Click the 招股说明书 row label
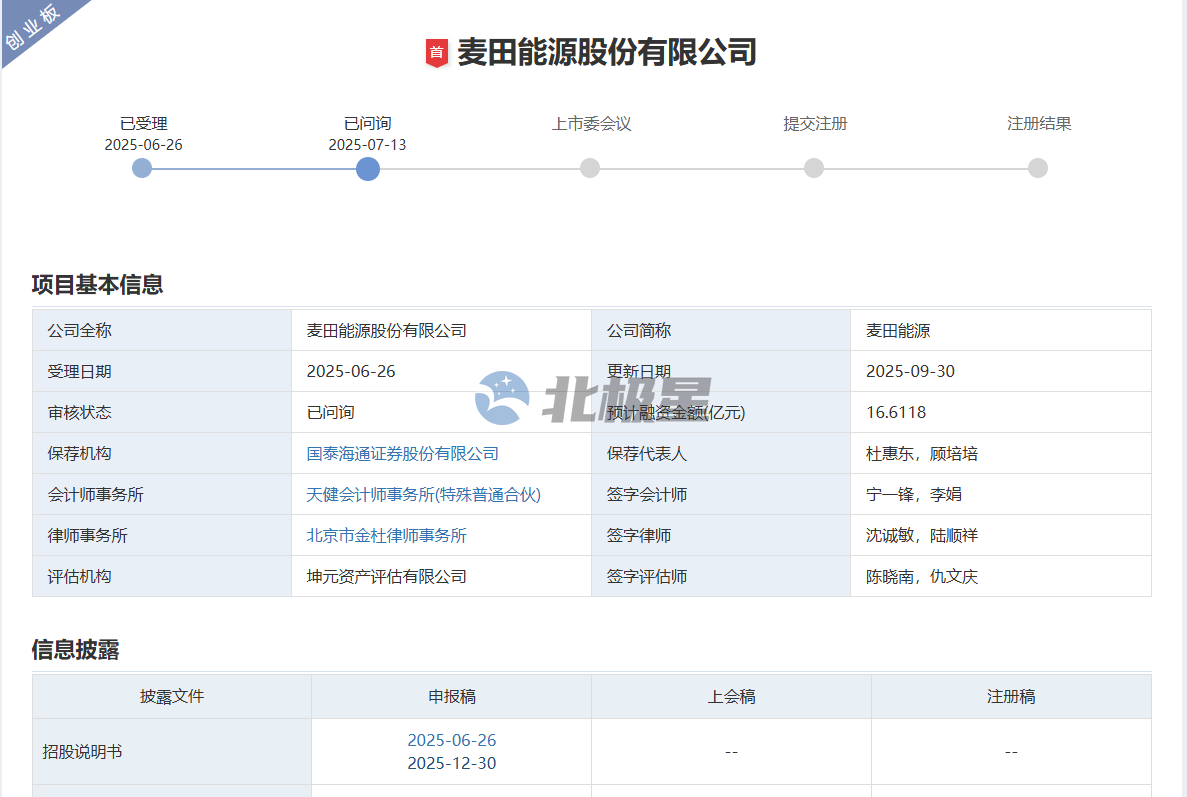 tap(83, 752)
